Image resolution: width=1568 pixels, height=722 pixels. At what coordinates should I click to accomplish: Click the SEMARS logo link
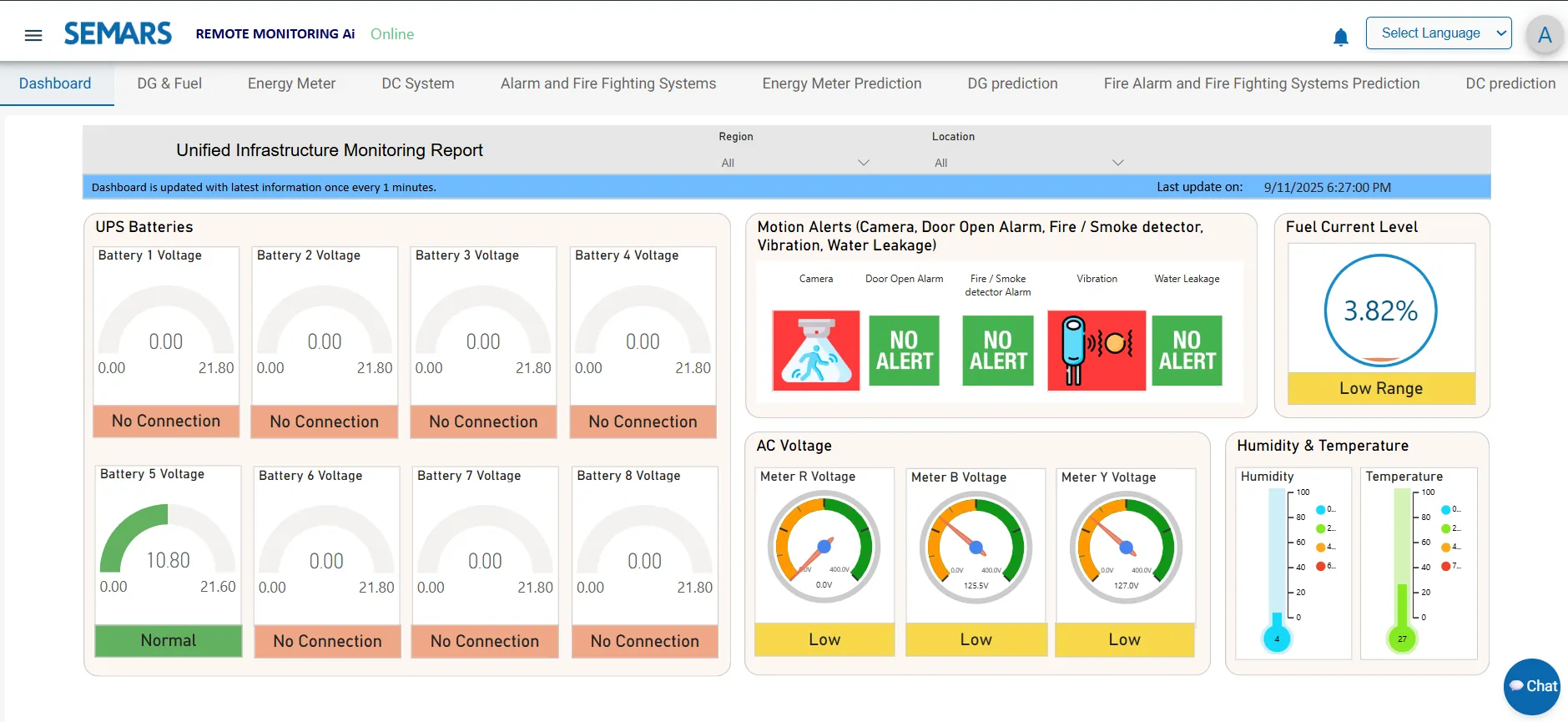pyautogui.click(x=118, y=33)
